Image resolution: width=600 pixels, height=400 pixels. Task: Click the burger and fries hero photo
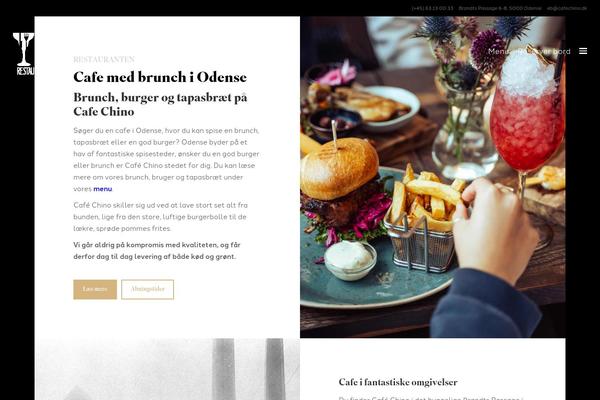click(x=433, y=177)
